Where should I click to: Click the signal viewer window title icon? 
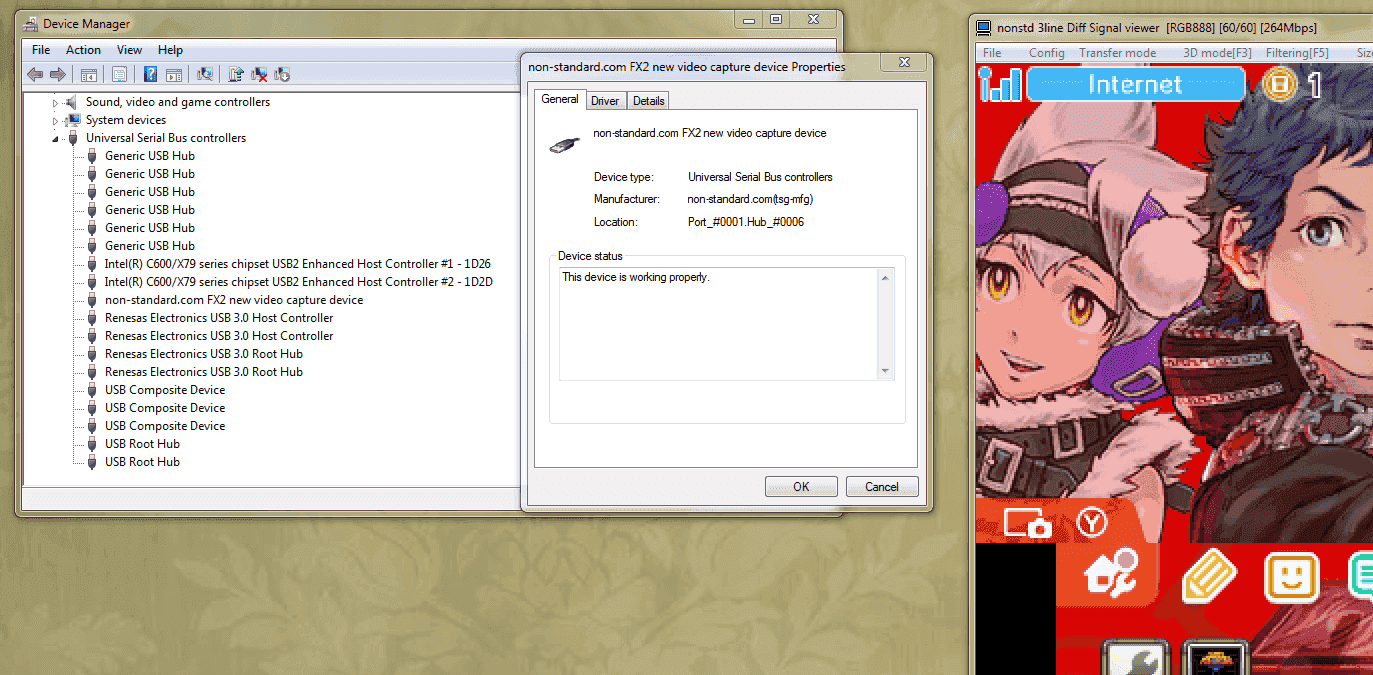coord(984,28)
